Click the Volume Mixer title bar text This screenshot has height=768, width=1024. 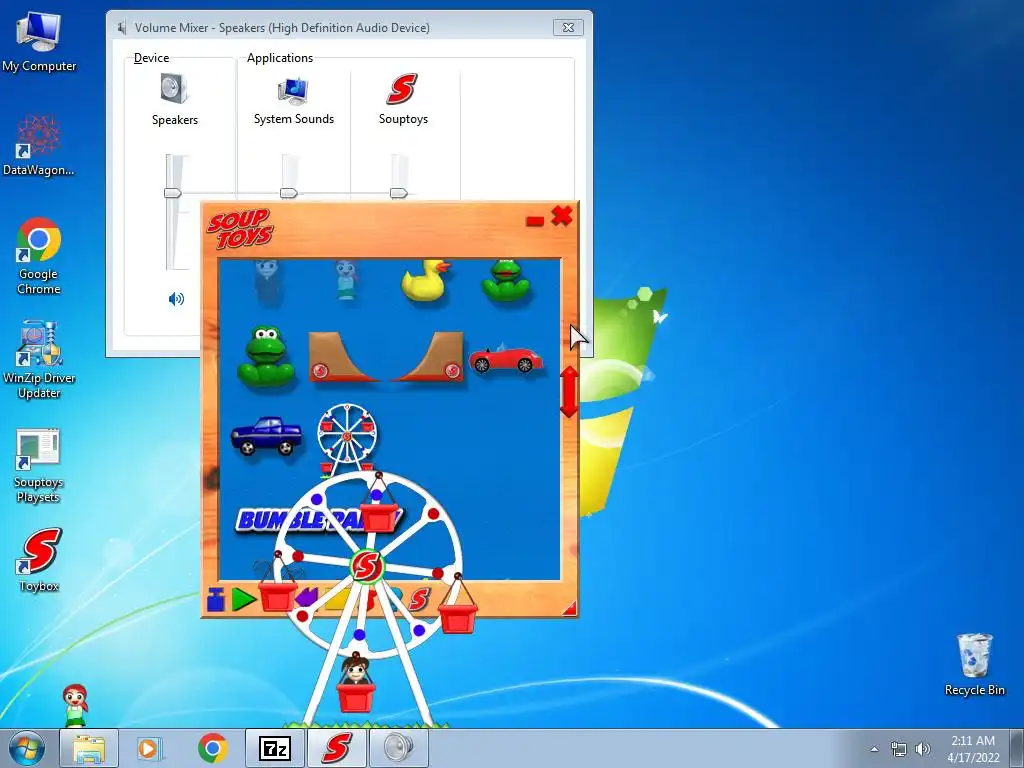282,27
